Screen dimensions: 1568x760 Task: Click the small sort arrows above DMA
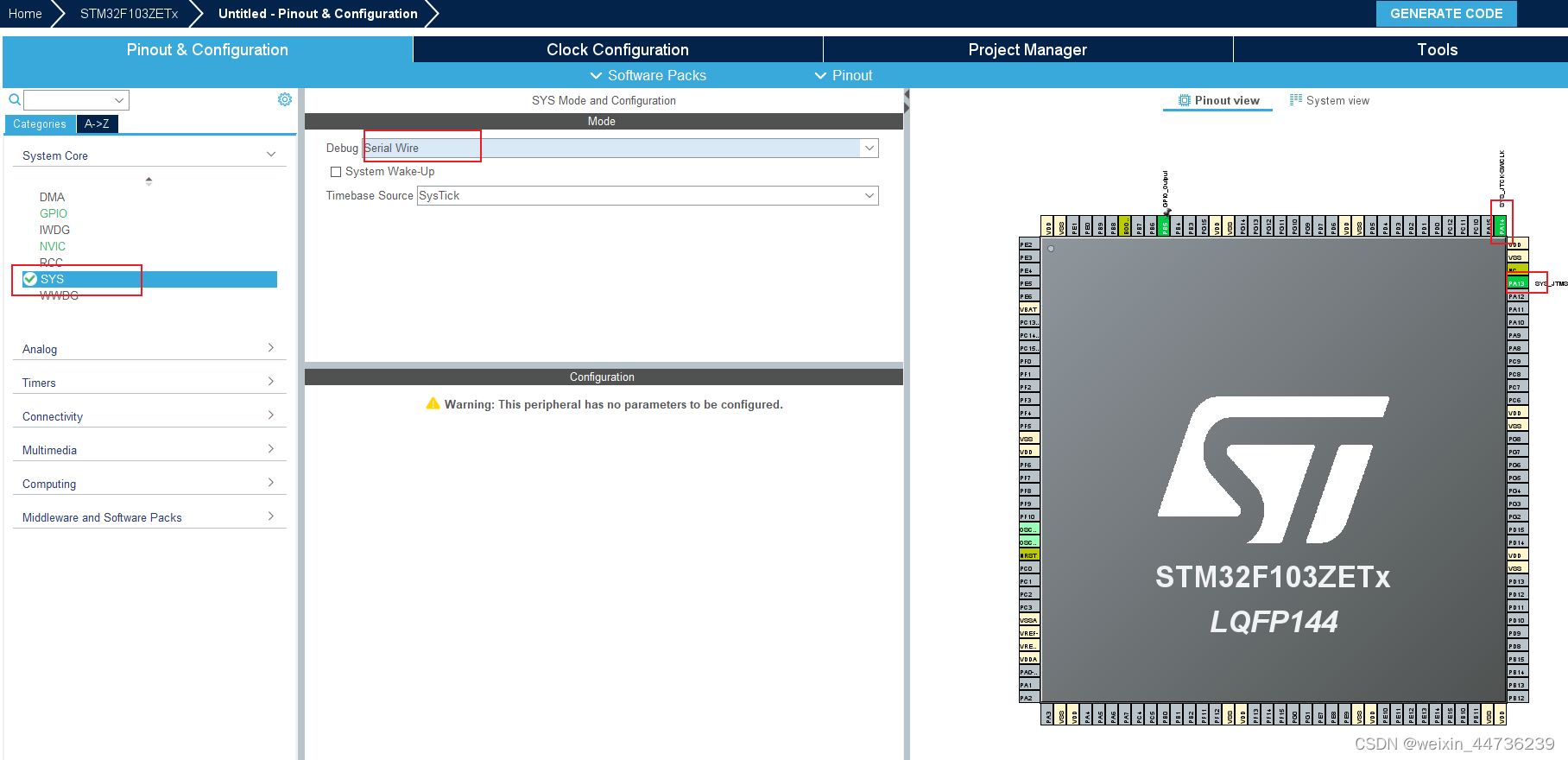click(149, 181)
